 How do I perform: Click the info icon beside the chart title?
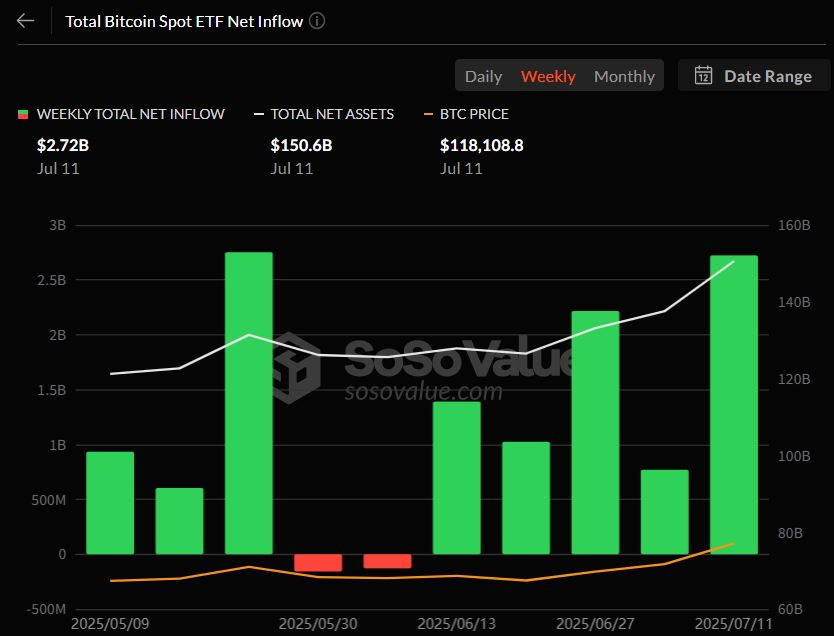pos(317,21)
